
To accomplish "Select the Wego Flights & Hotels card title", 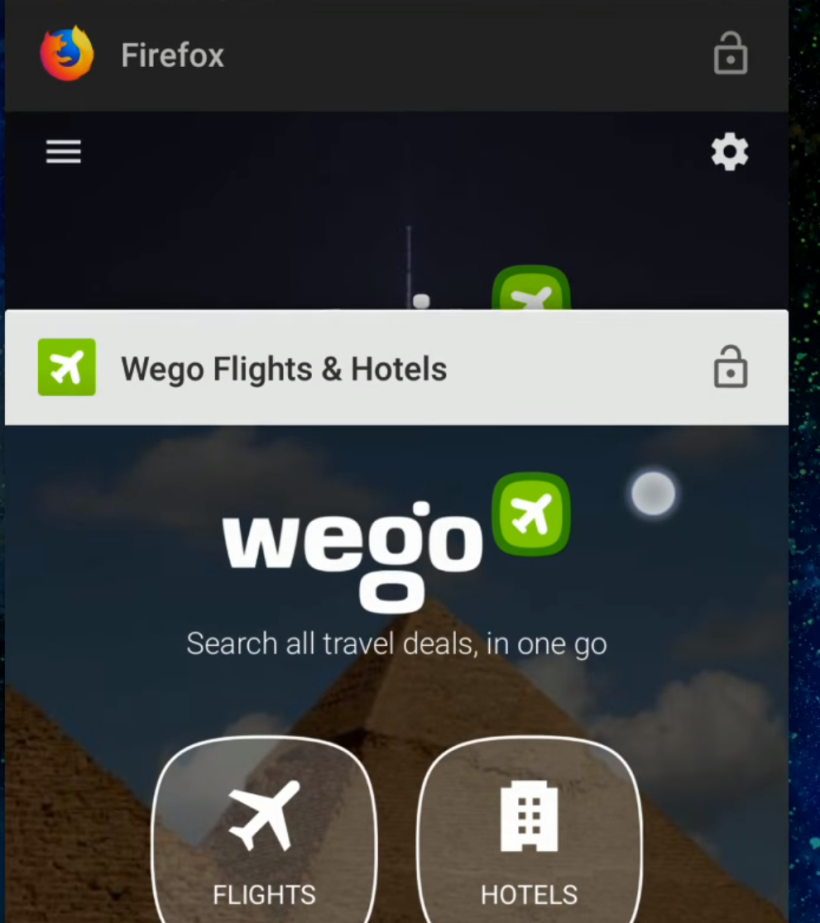I will 284,369.
